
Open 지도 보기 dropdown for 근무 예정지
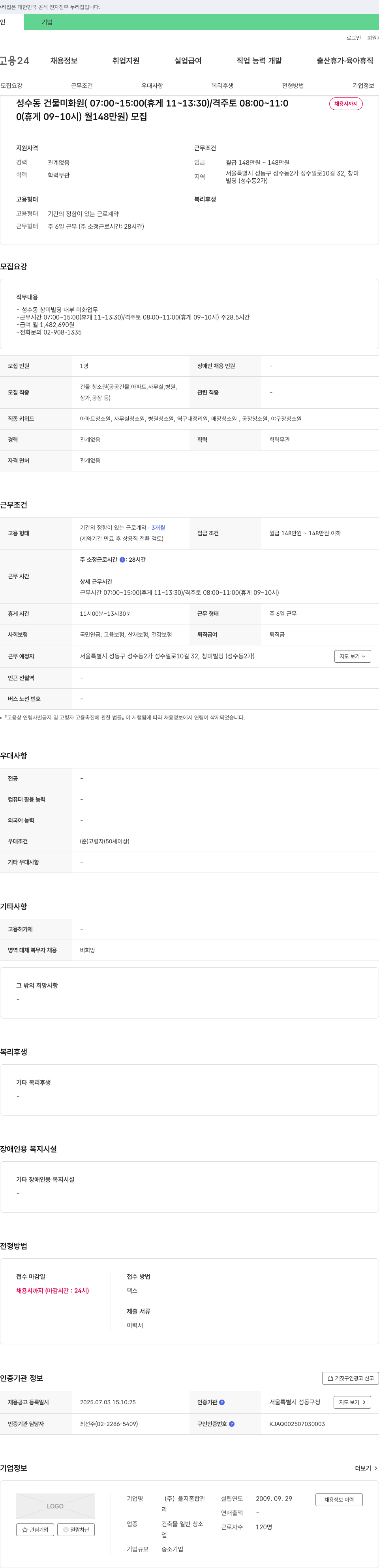(352, 656)
